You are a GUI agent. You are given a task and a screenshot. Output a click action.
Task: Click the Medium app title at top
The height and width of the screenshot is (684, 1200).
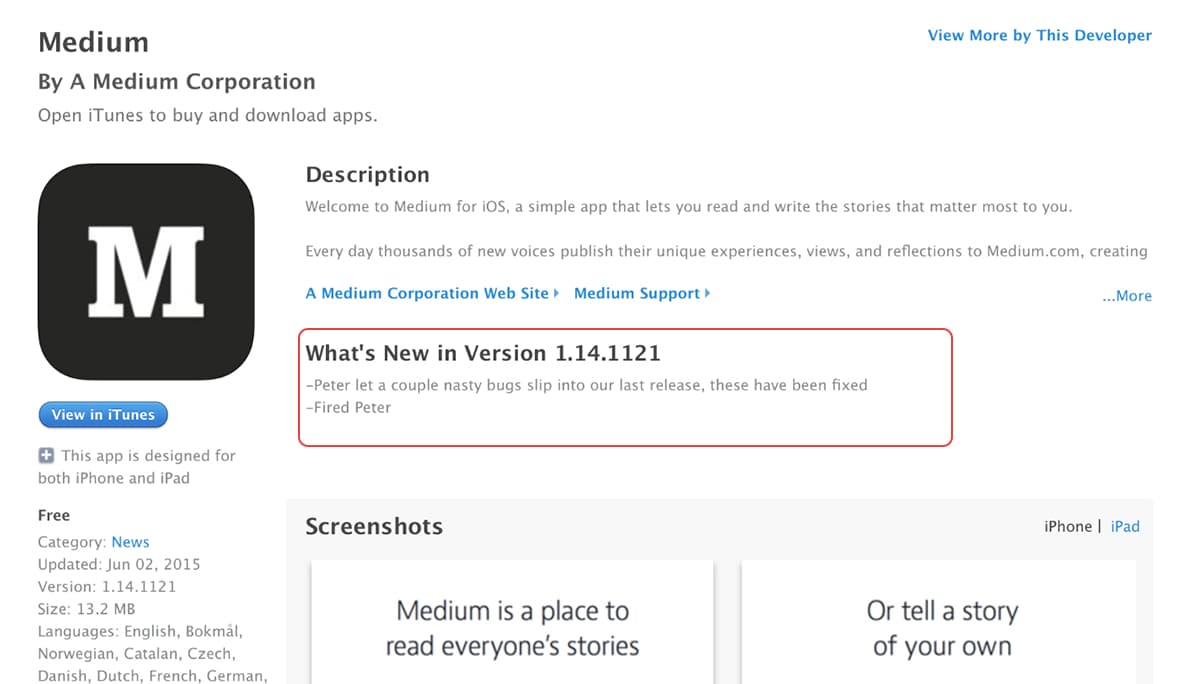(x=93, y=42)
